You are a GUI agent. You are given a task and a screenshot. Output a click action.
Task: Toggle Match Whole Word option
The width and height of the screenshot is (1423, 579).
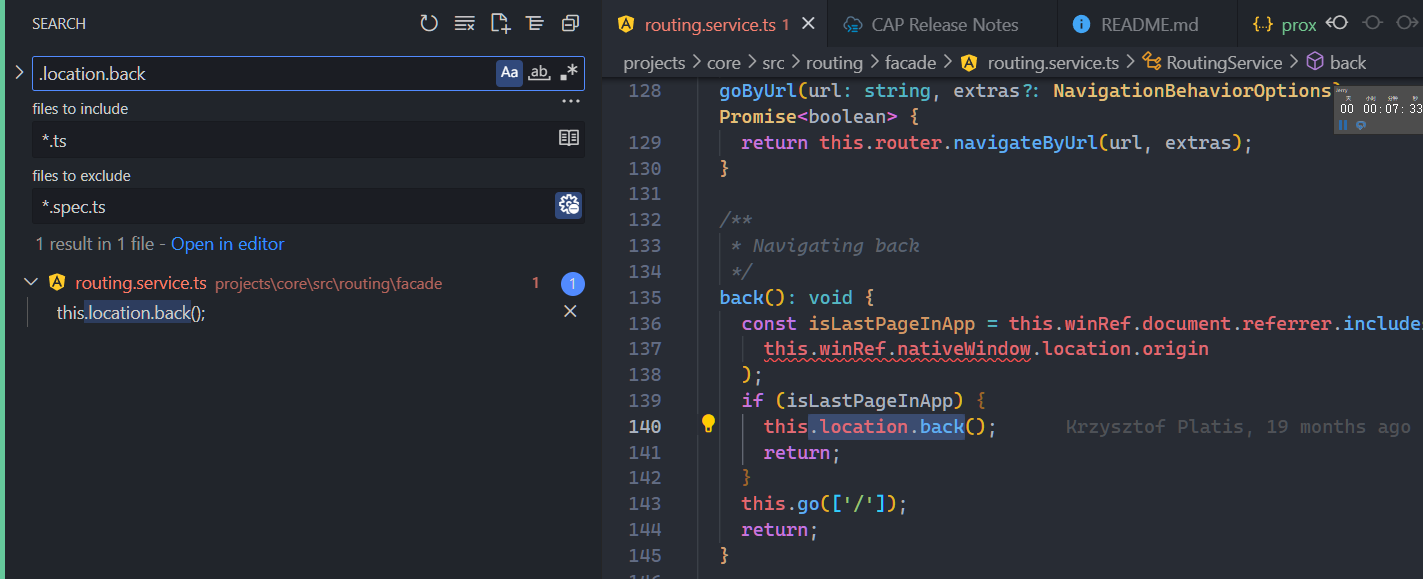(540, 73)
